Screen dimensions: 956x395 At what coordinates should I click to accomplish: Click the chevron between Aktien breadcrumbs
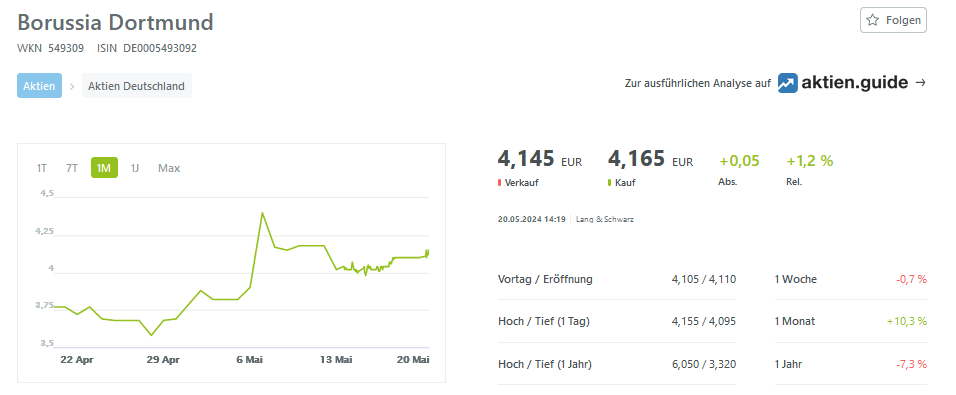[72, 86]
